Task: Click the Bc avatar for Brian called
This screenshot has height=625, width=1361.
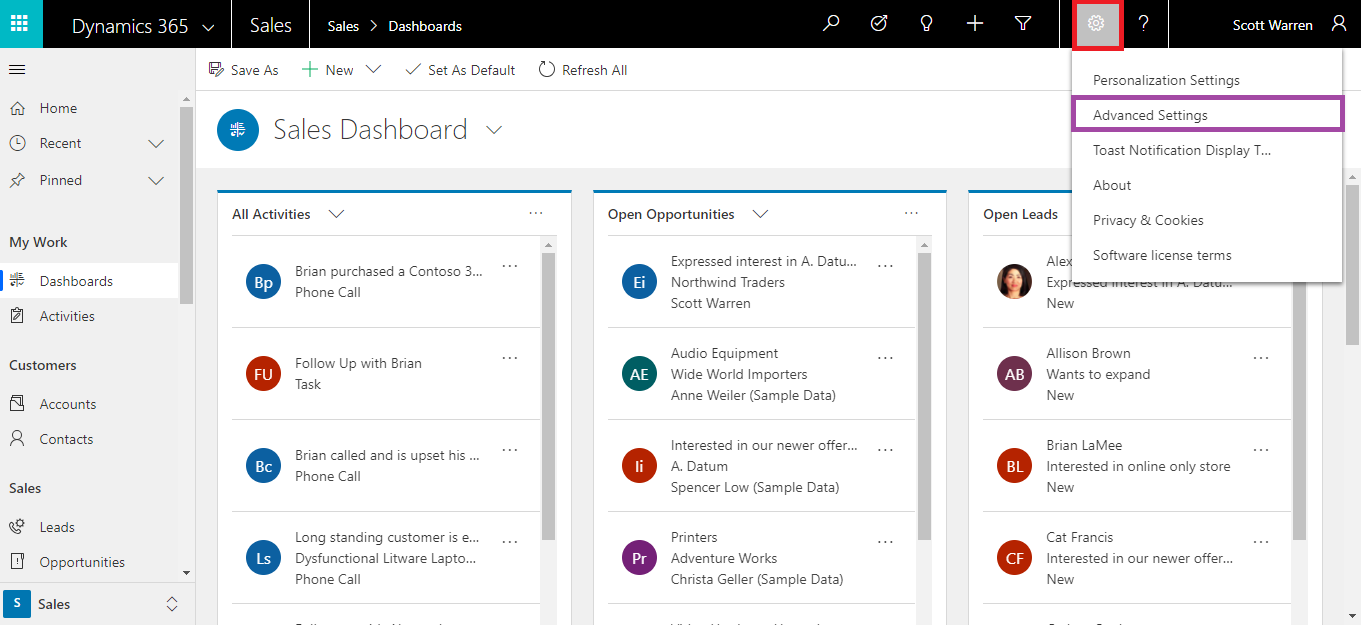Action: tap(263, 467)
